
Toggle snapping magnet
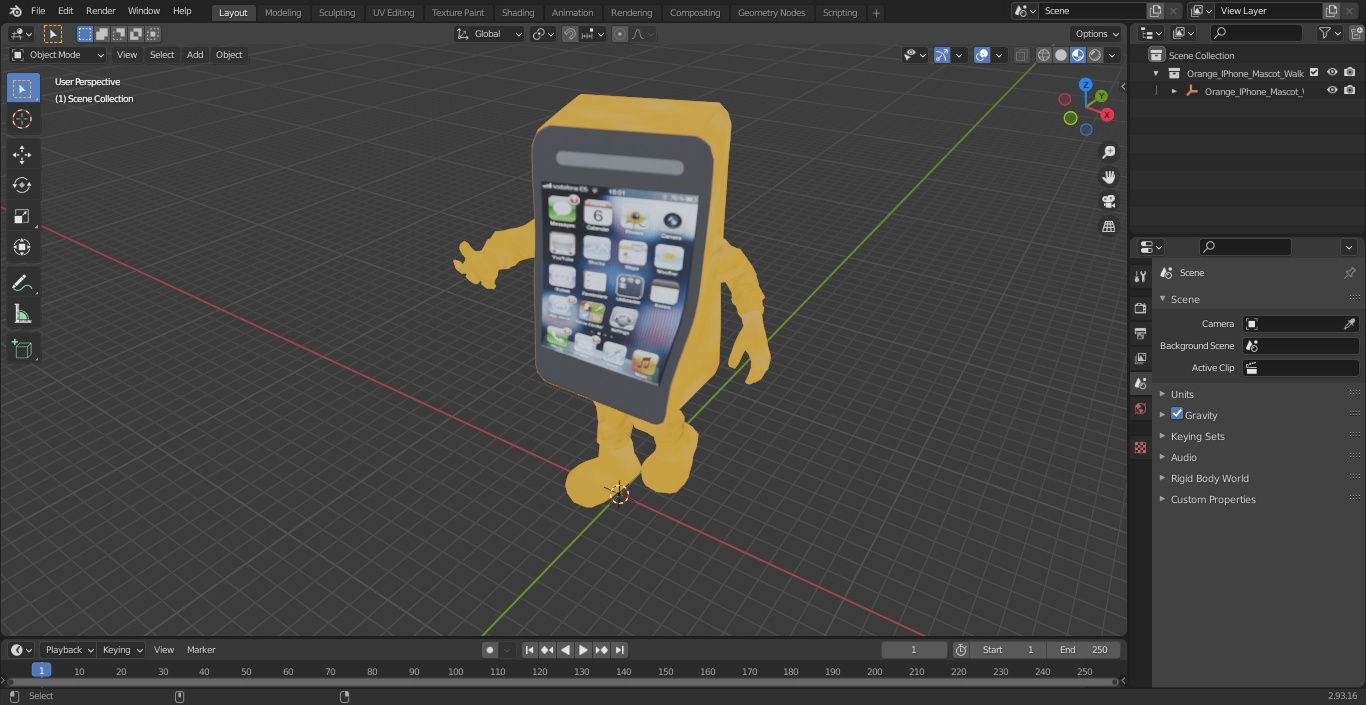pyautogui.click(x=570, y=34)
